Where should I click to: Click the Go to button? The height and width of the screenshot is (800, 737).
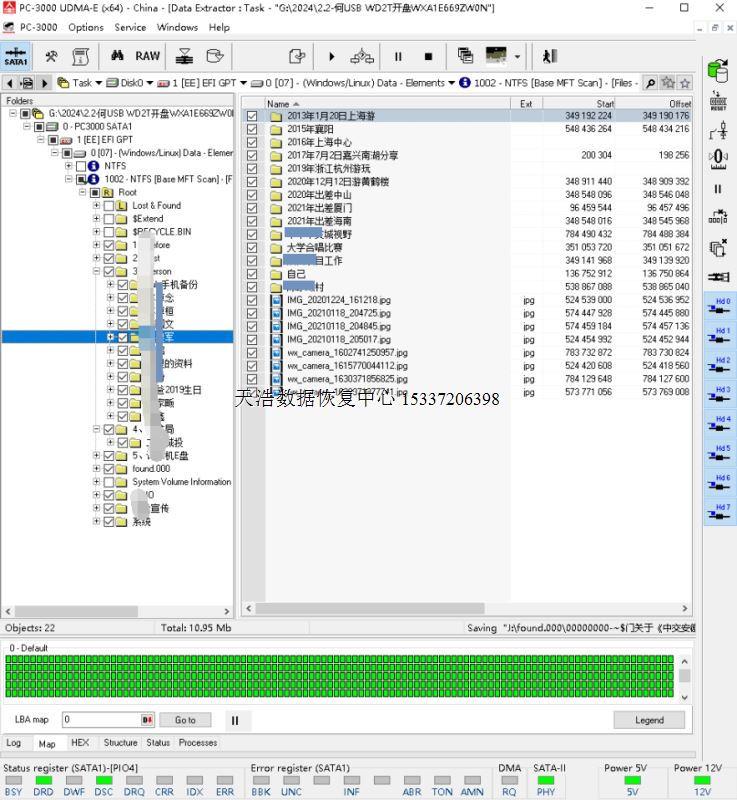(185, 720)
